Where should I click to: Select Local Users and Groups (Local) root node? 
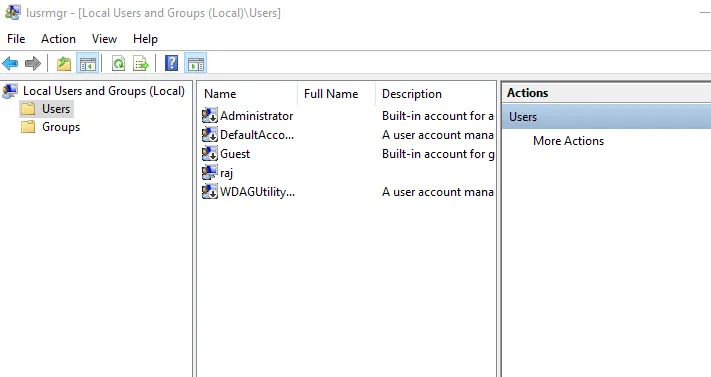pos(104,91)
